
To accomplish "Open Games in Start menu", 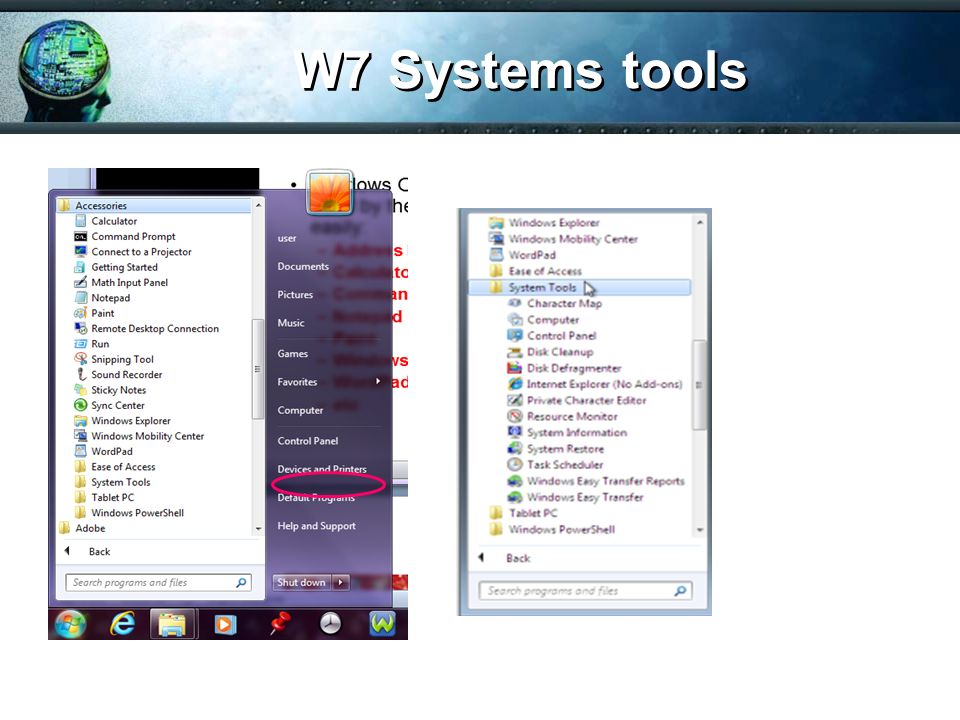I will click(x=293, y=353).
